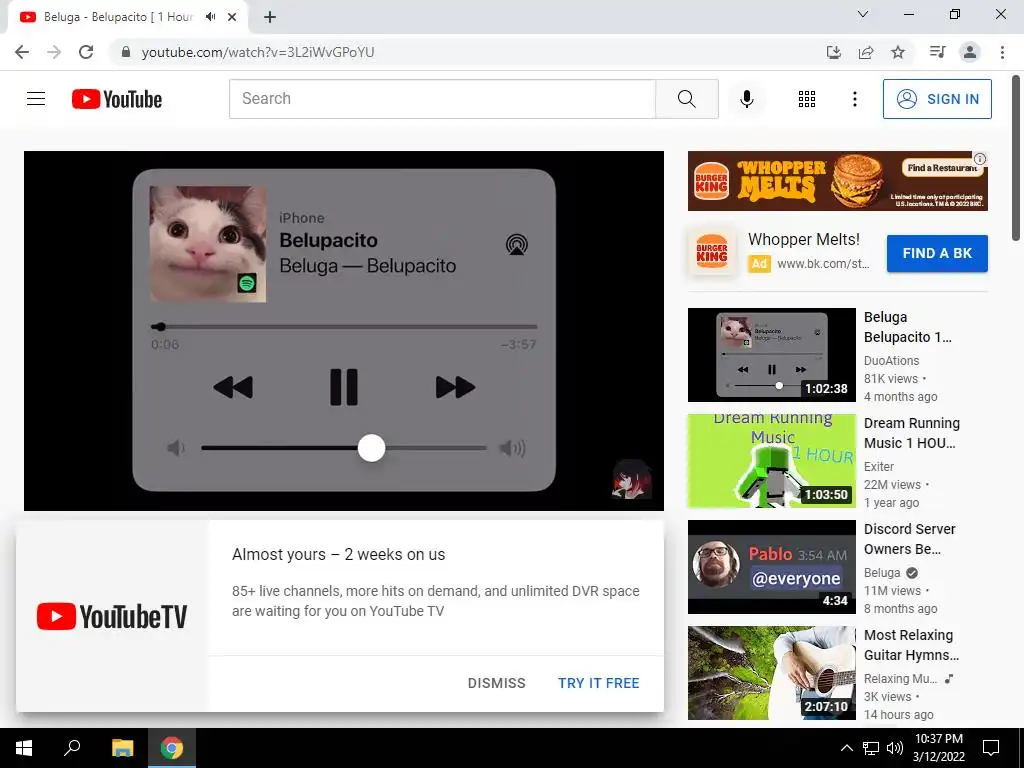Open Beluga Belupacito 1… video title
Screen dimensions: 1024x768
(908, 327)
